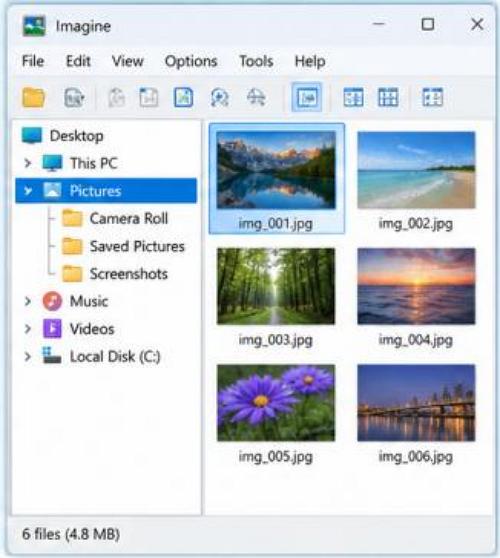
Task: Expand the Local Disk (C:) node
Action: [28, 357]
